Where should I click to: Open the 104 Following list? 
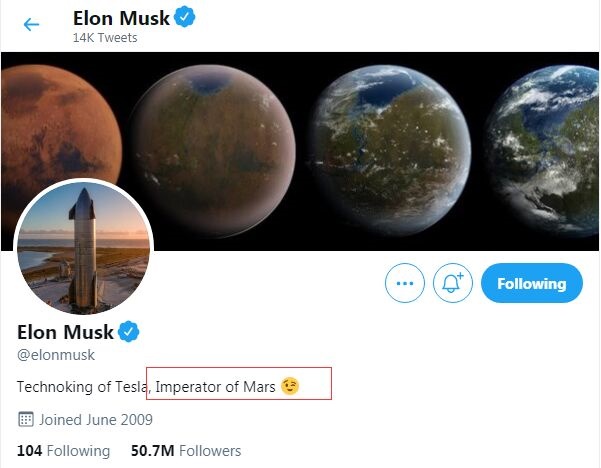click(x=63, y=451)
